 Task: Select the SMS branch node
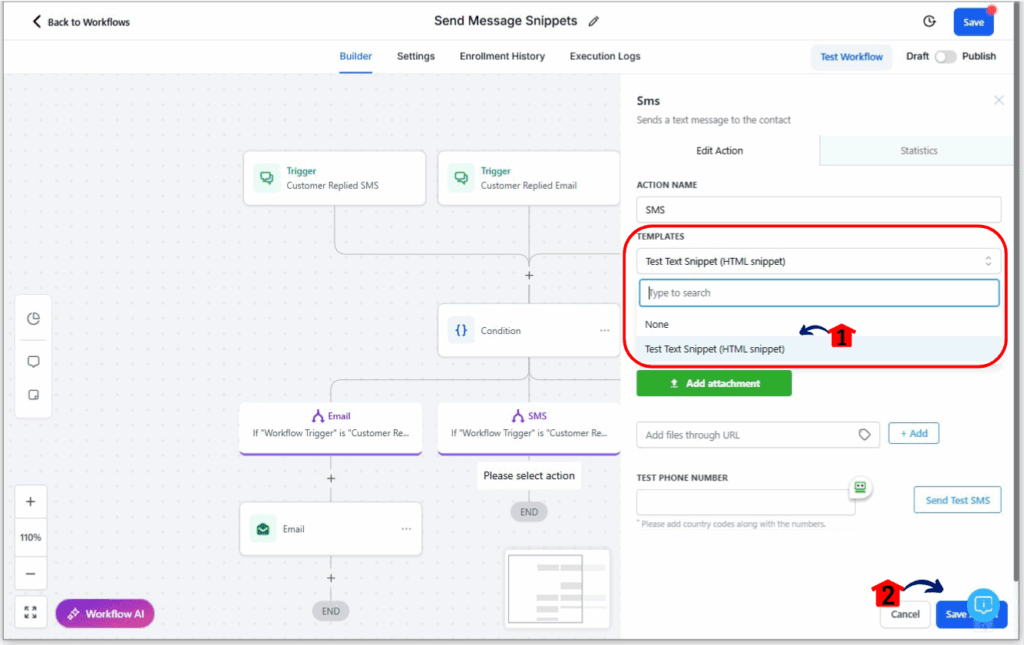528,428
